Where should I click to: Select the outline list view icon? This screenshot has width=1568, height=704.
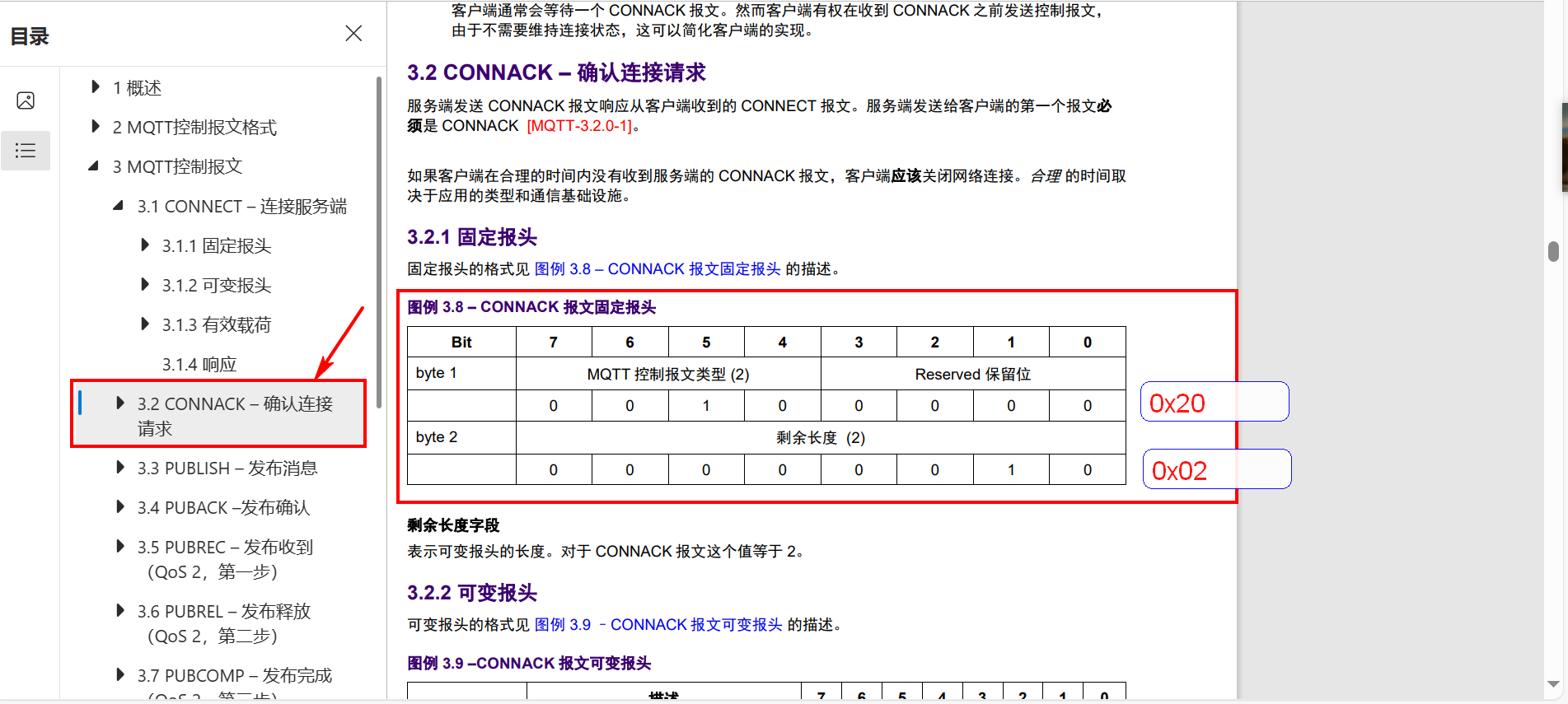(26, 151)
